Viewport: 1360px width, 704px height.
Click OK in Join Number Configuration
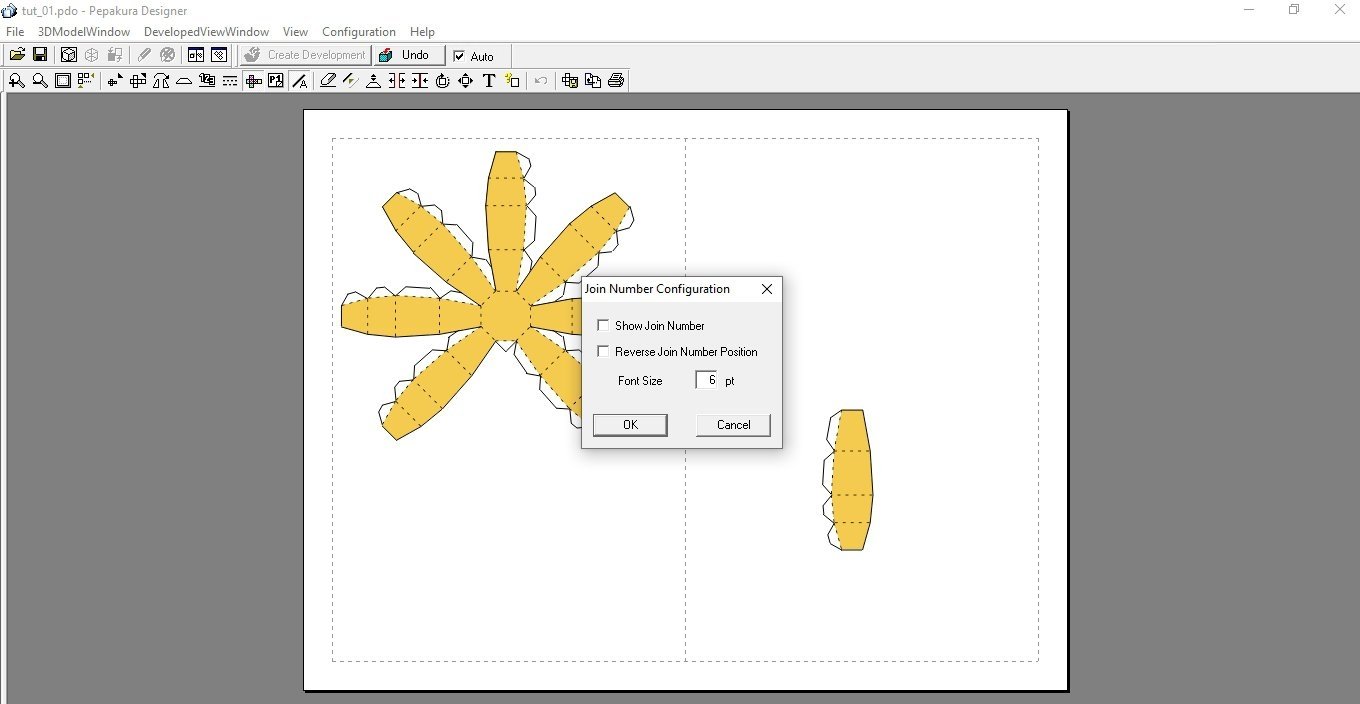(630, 425)
